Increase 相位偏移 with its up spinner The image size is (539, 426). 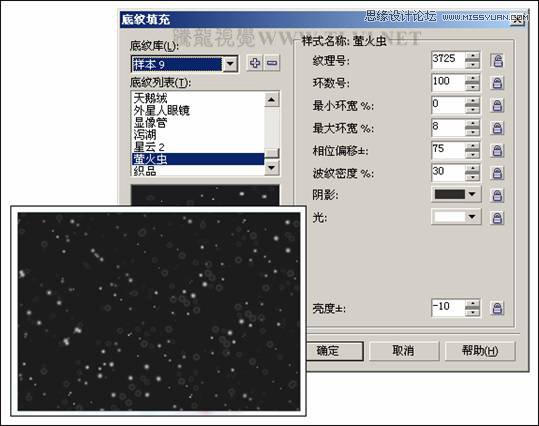click(473, 146)
